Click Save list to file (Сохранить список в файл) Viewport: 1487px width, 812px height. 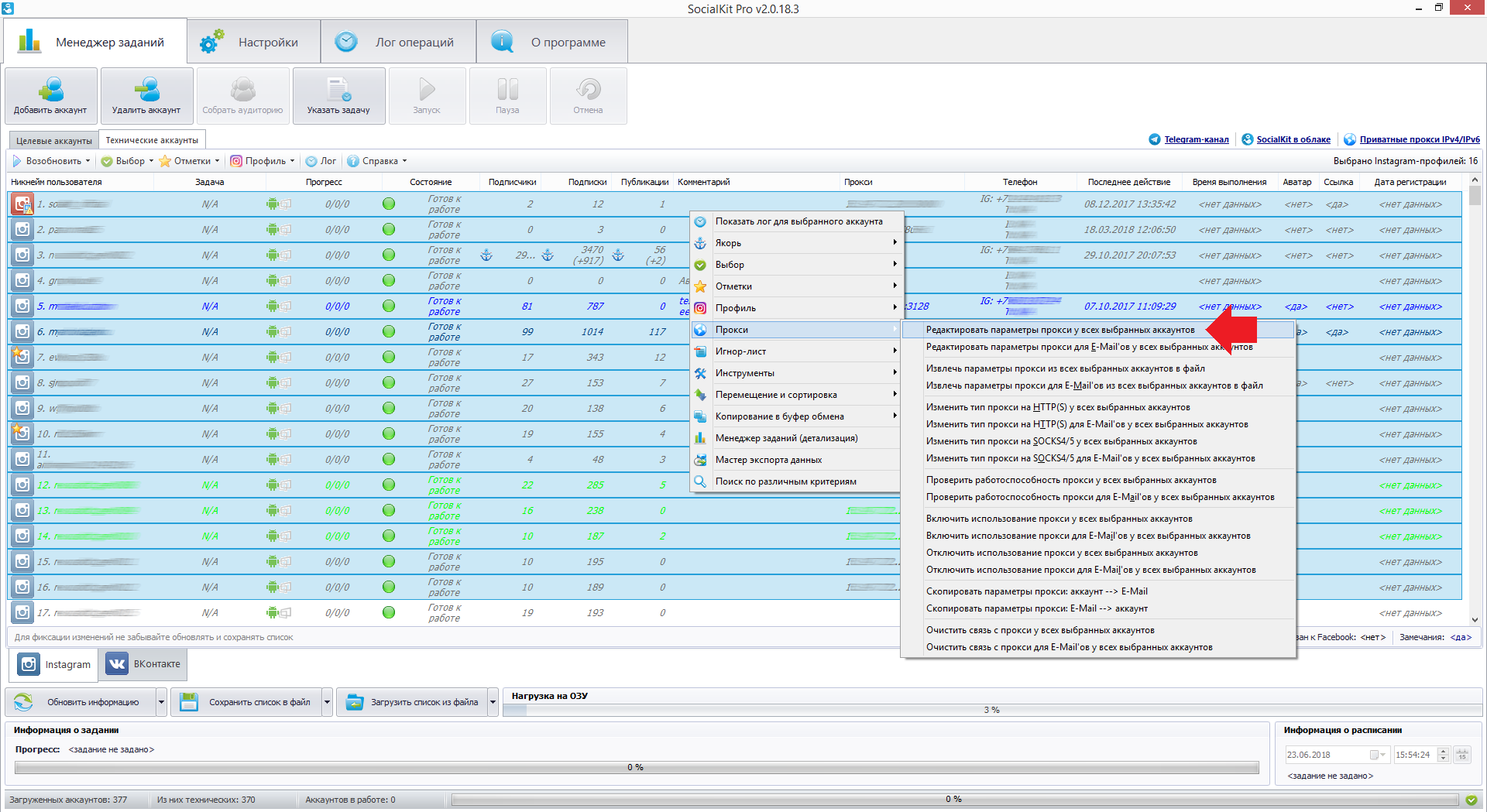click(x=246, y=702)
